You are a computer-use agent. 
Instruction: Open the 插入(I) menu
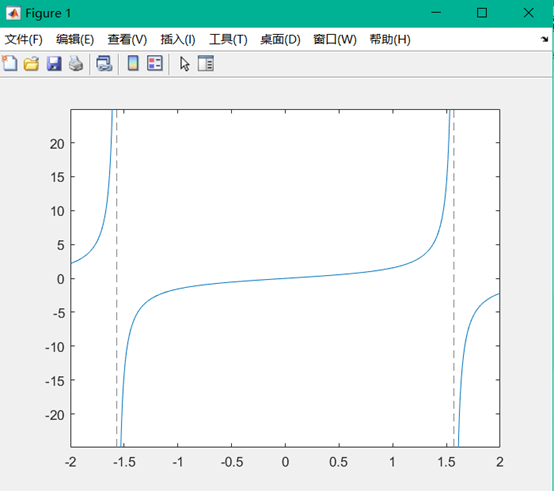tap(178, 39)
